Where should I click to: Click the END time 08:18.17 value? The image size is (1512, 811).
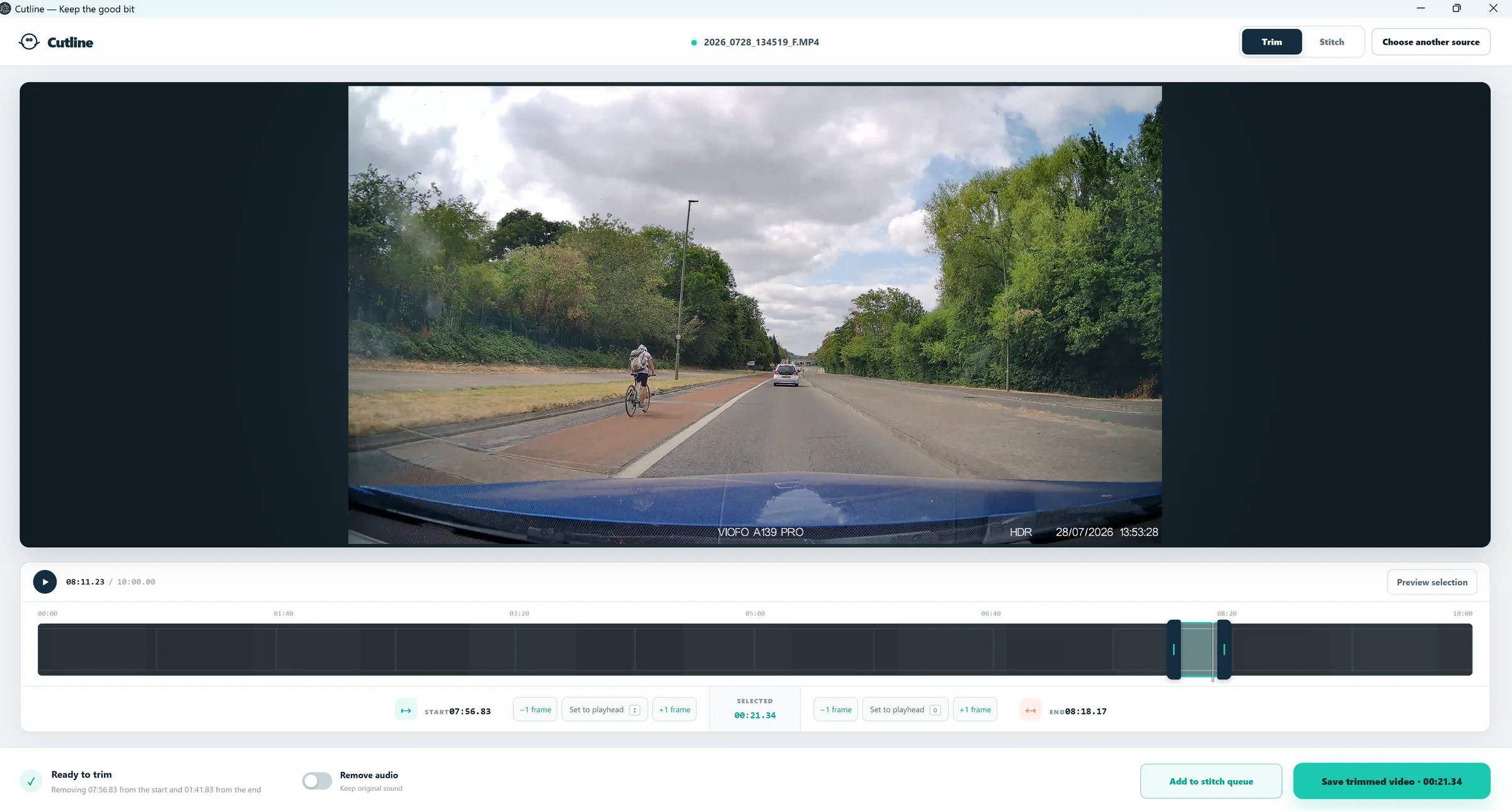pyautogui.click(x=1085, y=712)
